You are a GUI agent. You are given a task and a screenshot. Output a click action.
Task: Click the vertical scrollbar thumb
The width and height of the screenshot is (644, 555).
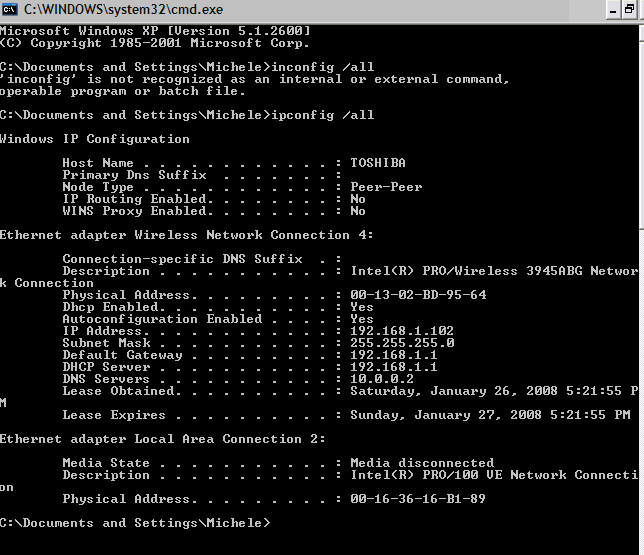pos(642,134)
